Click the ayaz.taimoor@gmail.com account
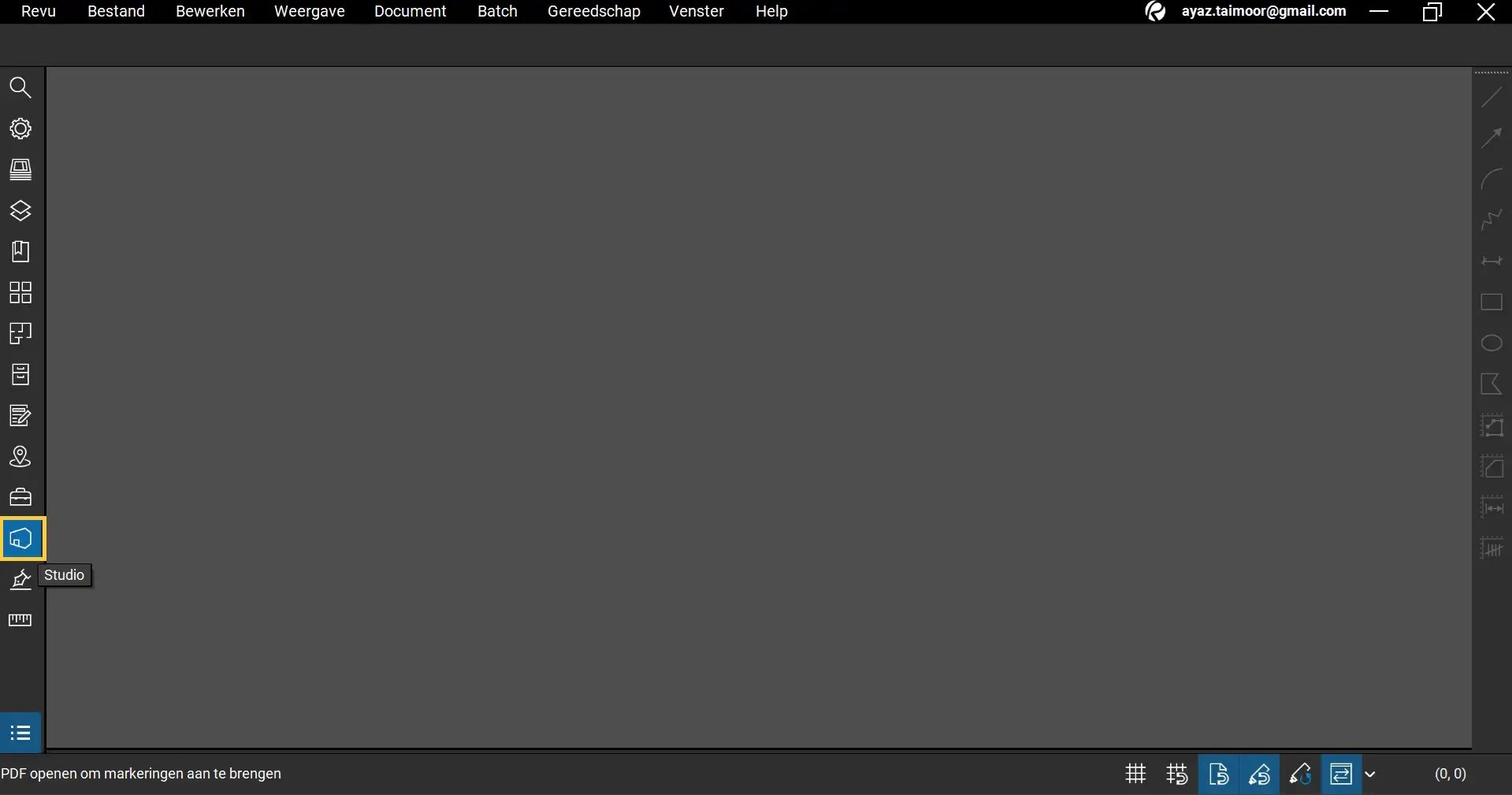Viewport: 1512px width, 795px height. 1264,11
